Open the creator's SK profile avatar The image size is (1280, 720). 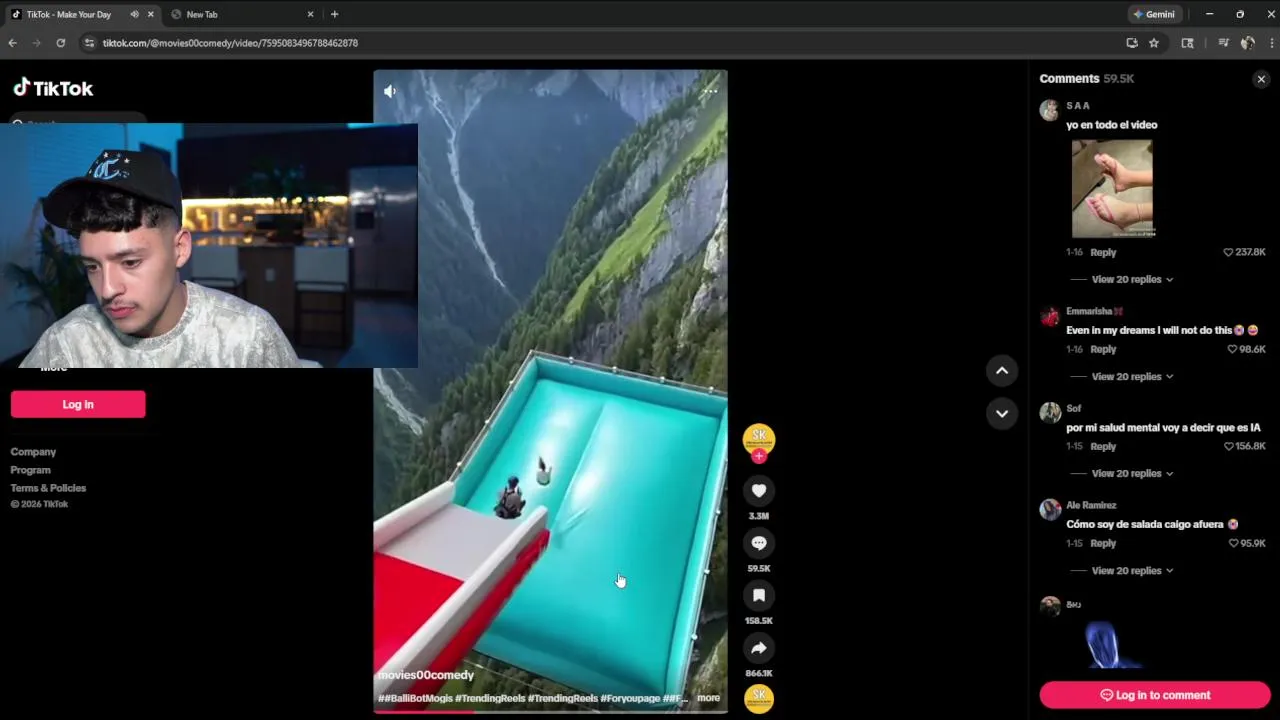point(759,438)
